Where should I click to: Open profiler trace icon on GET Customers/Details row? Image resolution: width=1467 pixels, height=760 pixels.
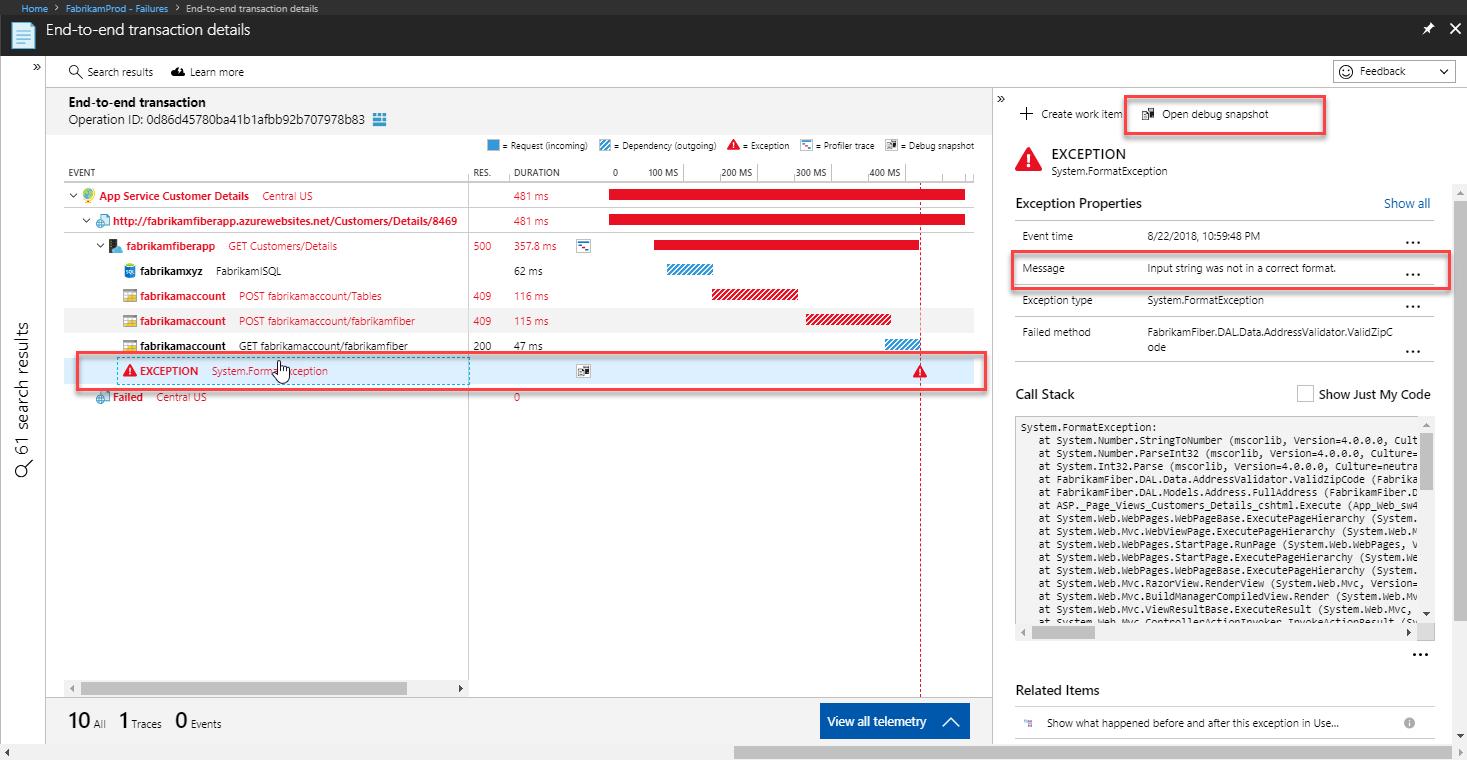click(583, 245)
